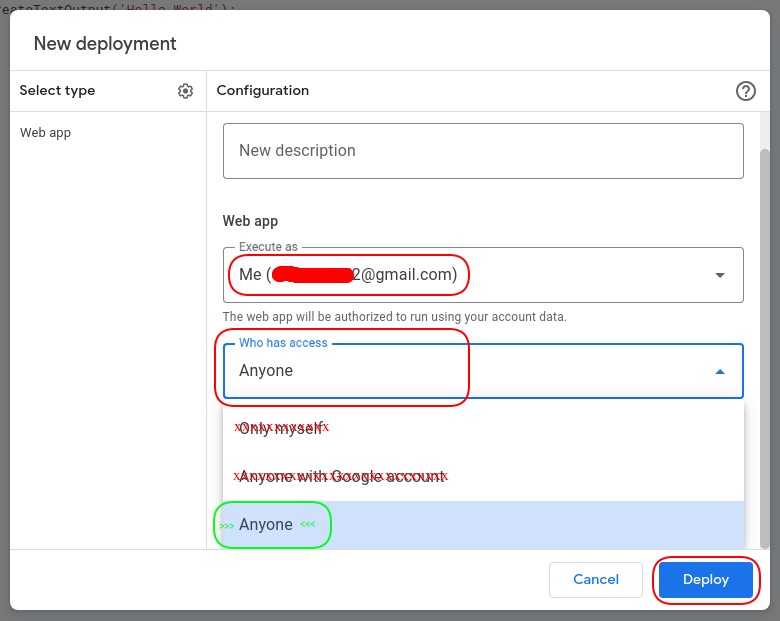Pick the highlighted 'Anyone' option in list
The image size is (780, 621).
coord(266,525)
